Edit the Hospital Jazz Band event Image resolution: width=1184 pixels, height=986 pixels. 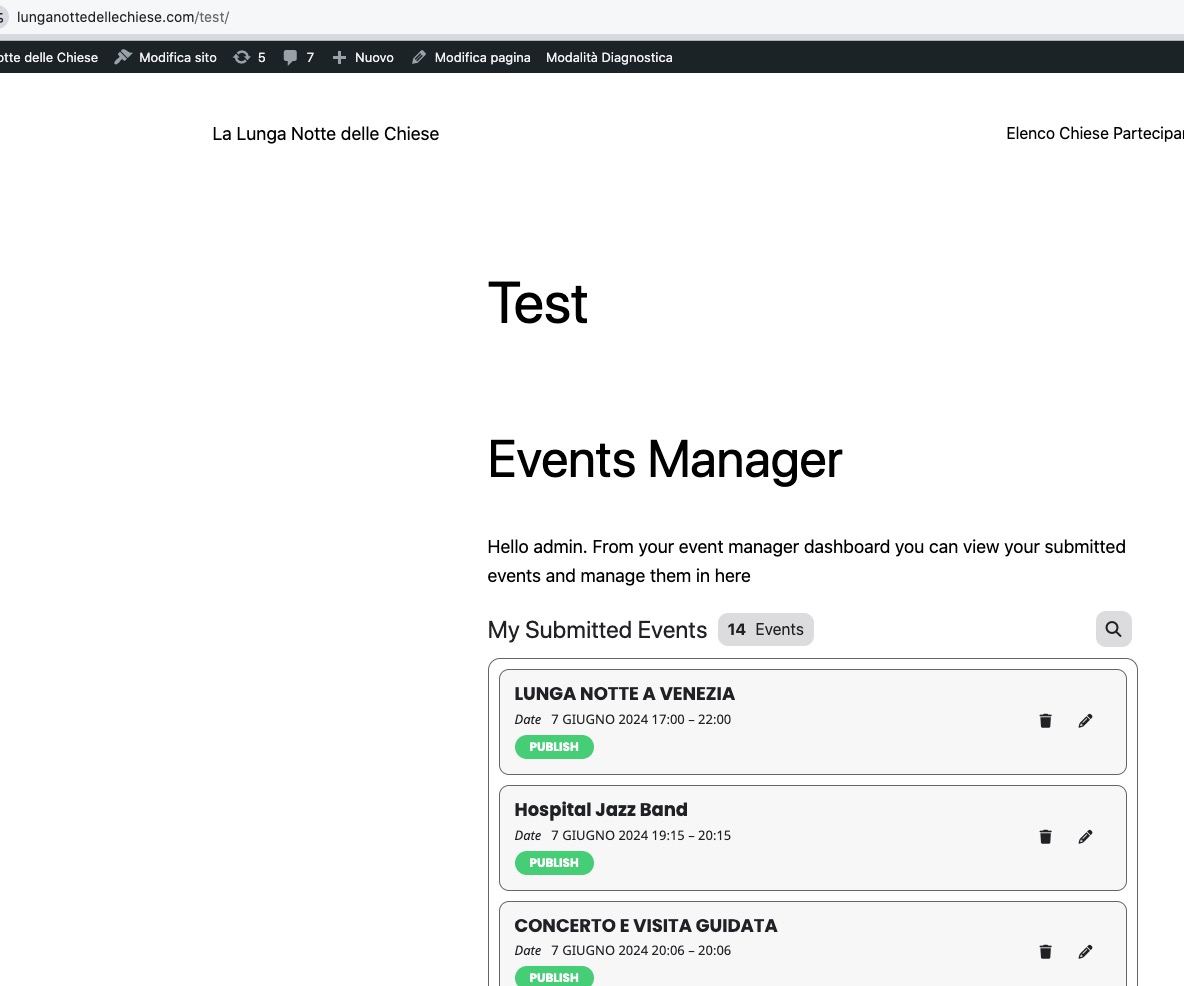[x=1085, y=837]
